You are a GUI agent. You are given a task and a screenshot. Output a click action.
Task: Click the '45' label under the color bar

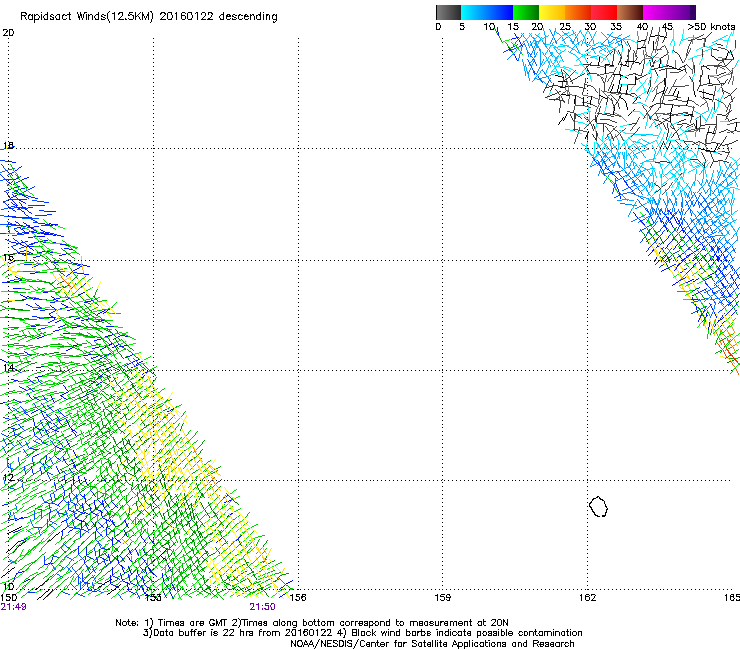(667, 27)
